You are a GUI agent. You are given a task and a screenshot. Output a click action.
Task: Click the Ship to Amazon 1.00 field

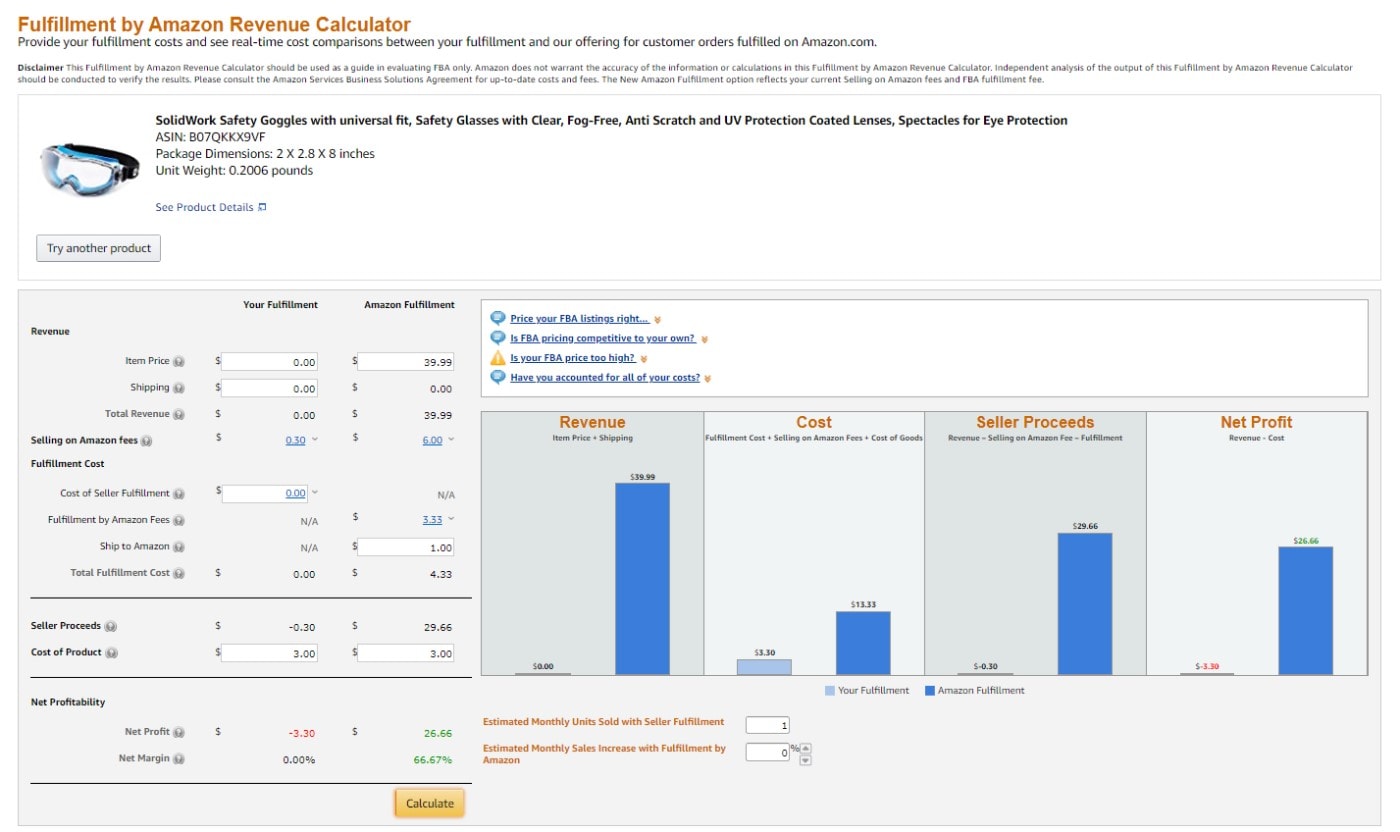coord(406,547)
